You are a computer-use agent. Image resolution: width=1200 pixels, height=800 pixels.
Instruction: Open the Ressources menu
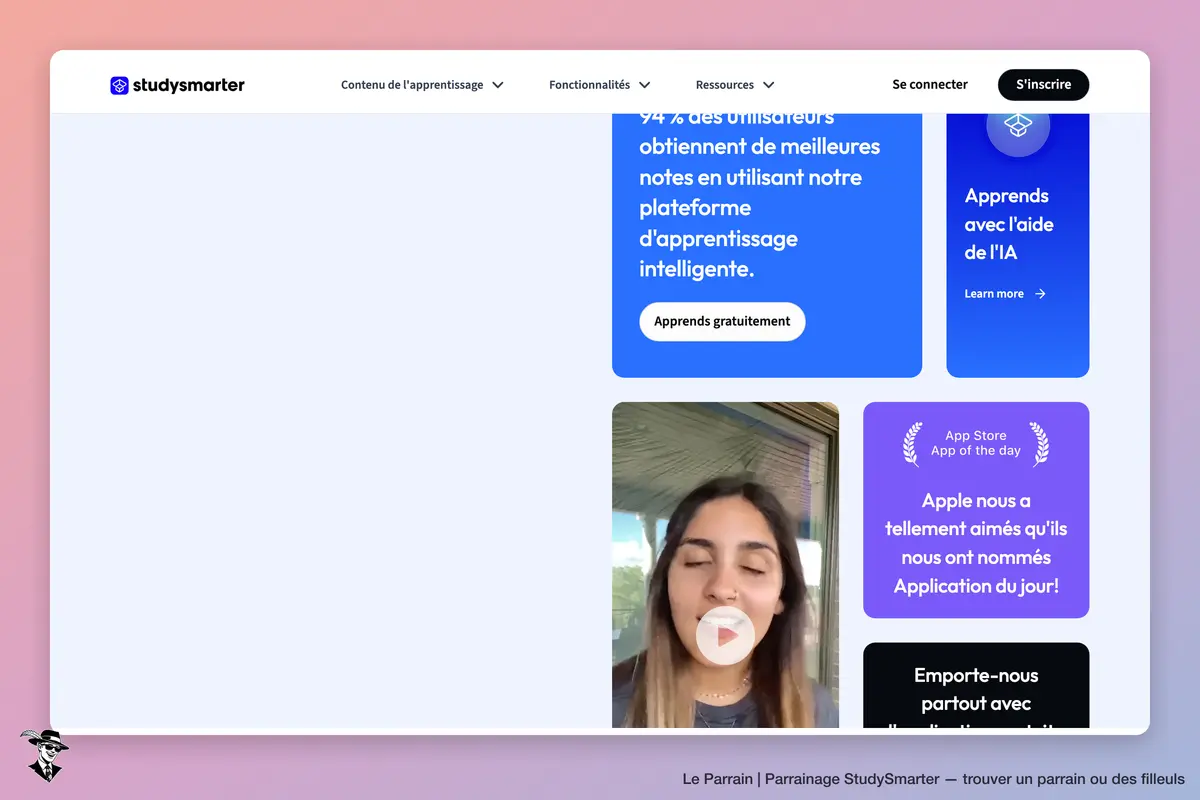tap(735, 85)
